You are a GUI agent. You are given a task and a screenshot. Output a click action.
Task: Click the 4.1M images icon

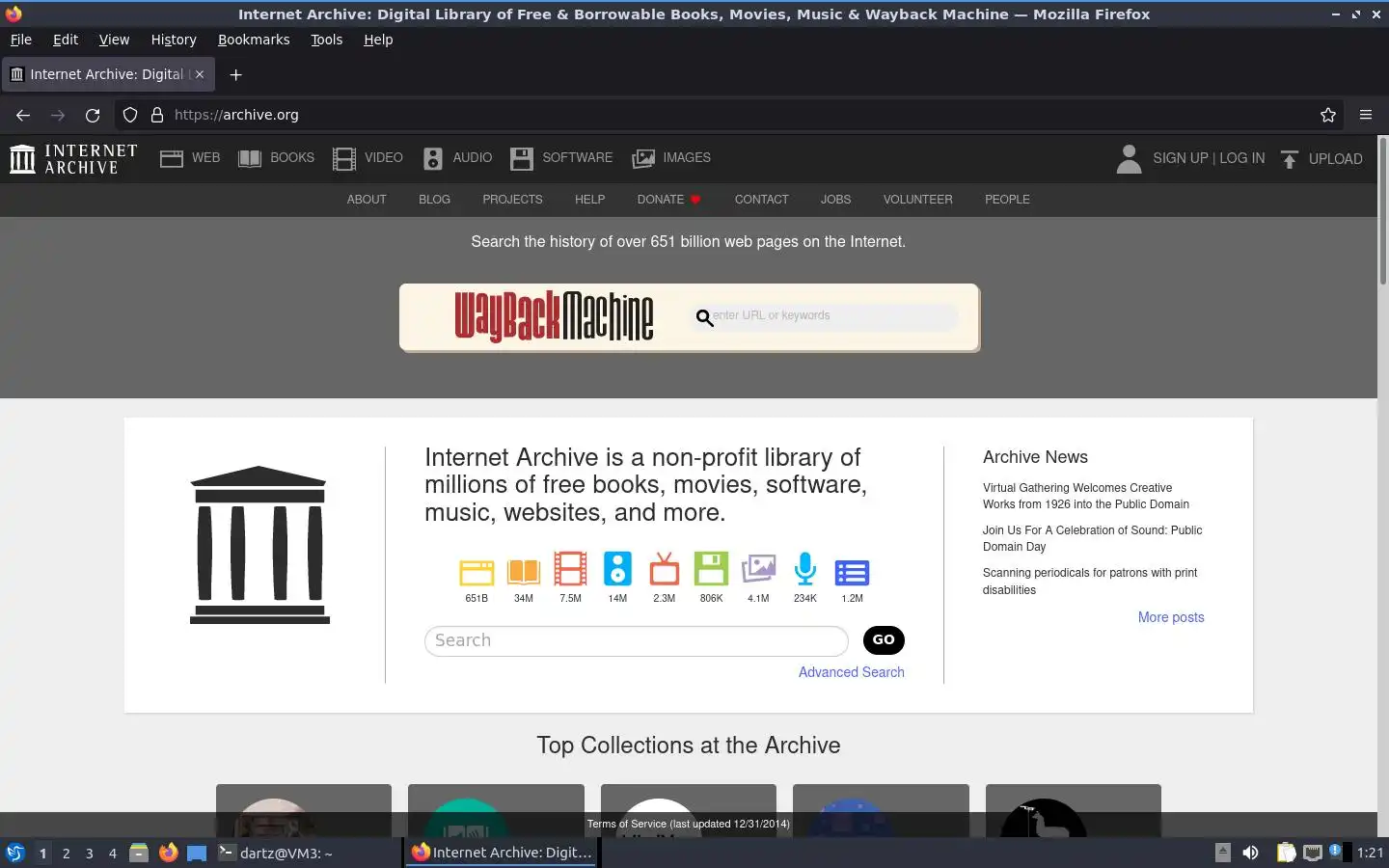[758, 569]
